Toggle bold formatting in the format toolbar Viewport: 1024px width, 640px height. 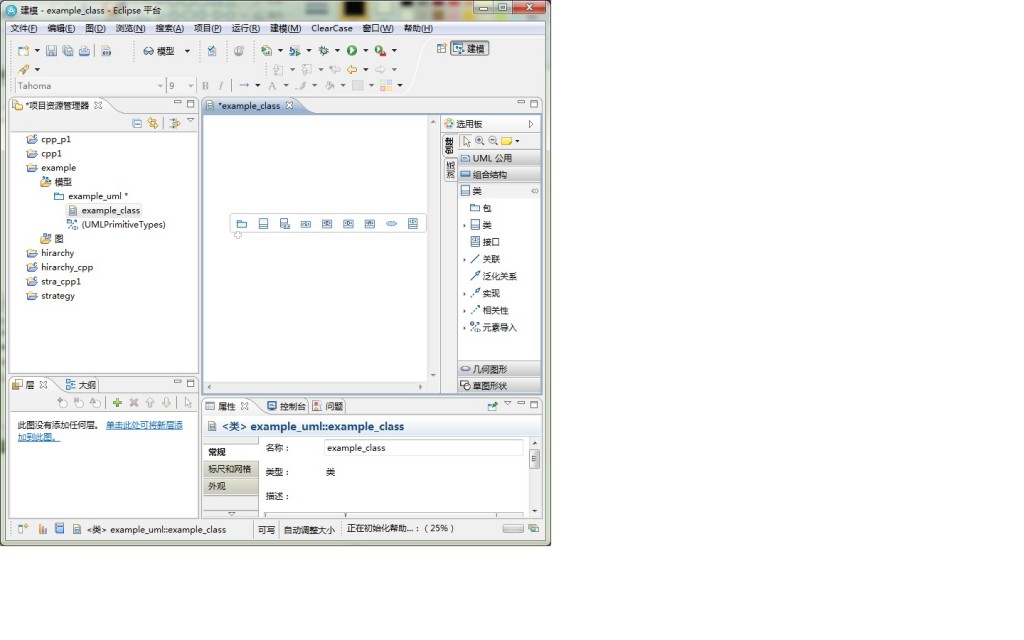pyautogui.click(x=204, y=86)
